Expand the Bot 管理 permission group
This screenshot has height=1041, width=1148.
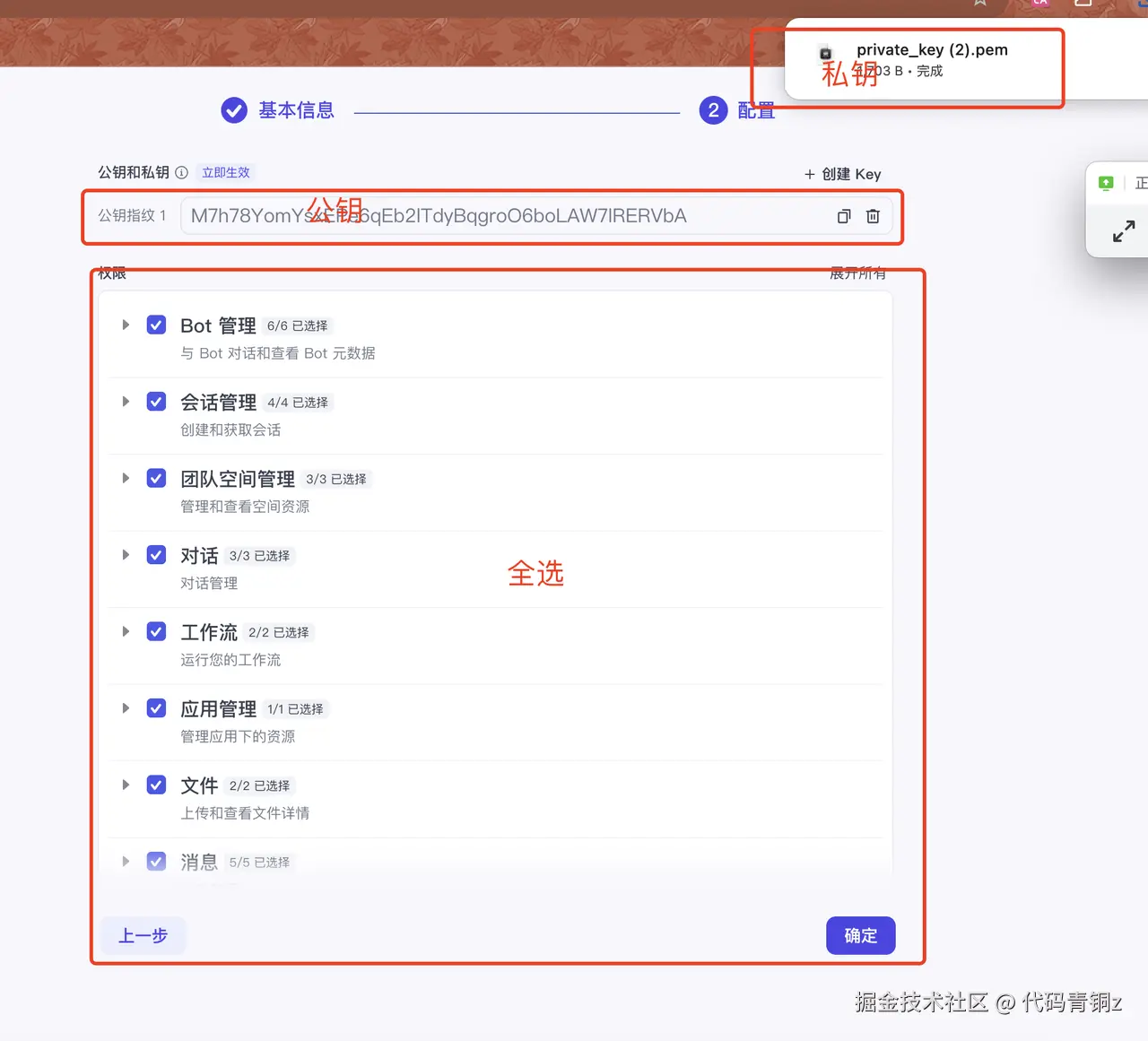[126, 325]
